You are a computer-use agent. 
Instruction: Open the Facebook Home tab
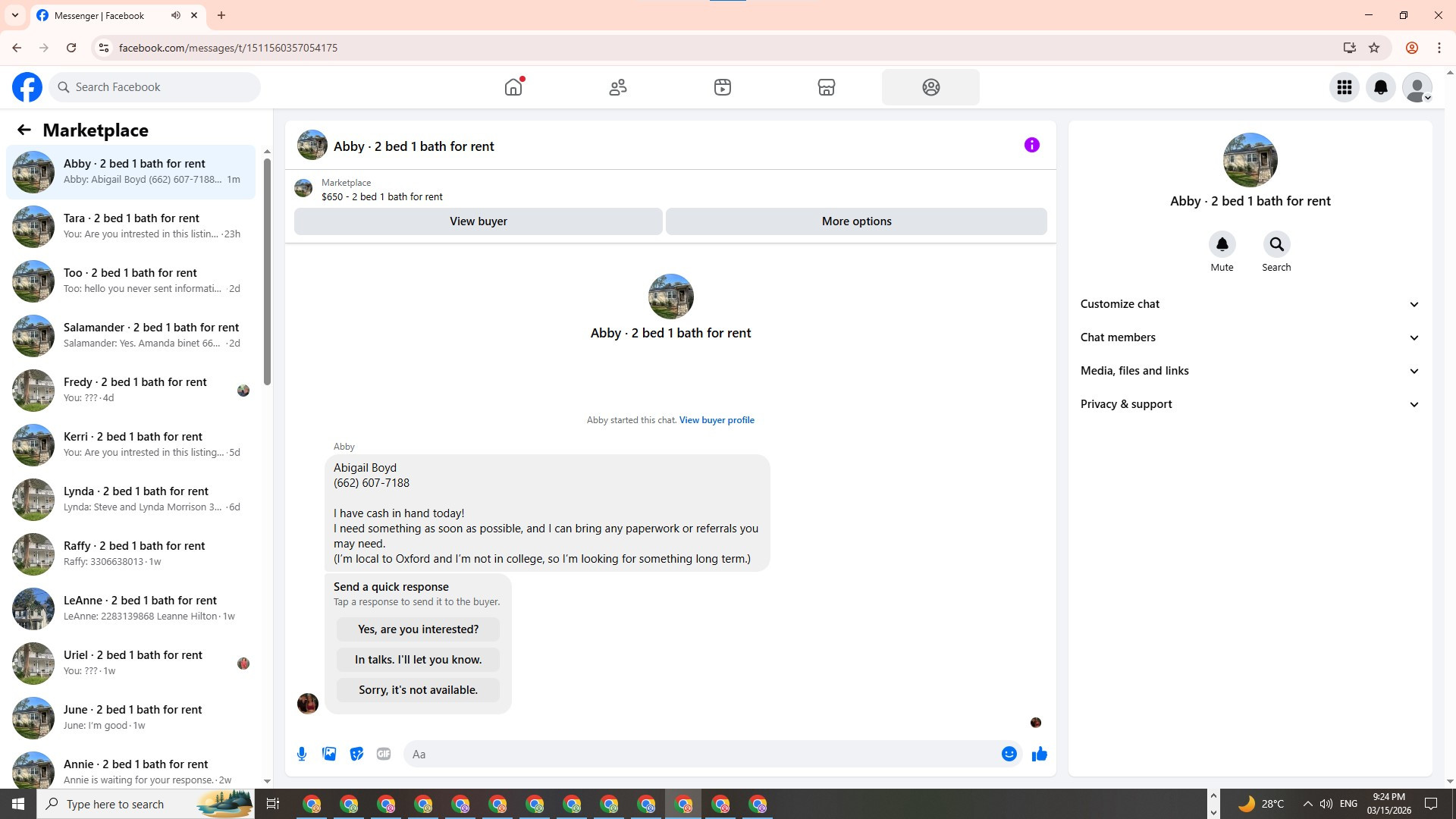tap(513, 87)
